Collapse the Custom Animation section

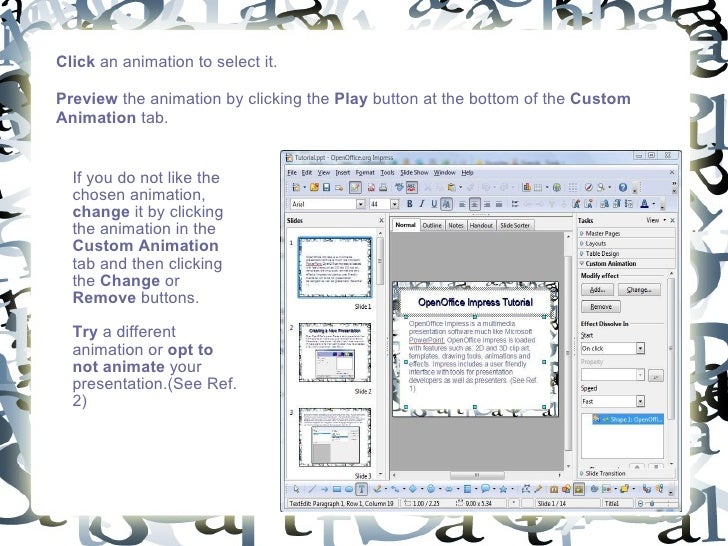tap(627, 264)
